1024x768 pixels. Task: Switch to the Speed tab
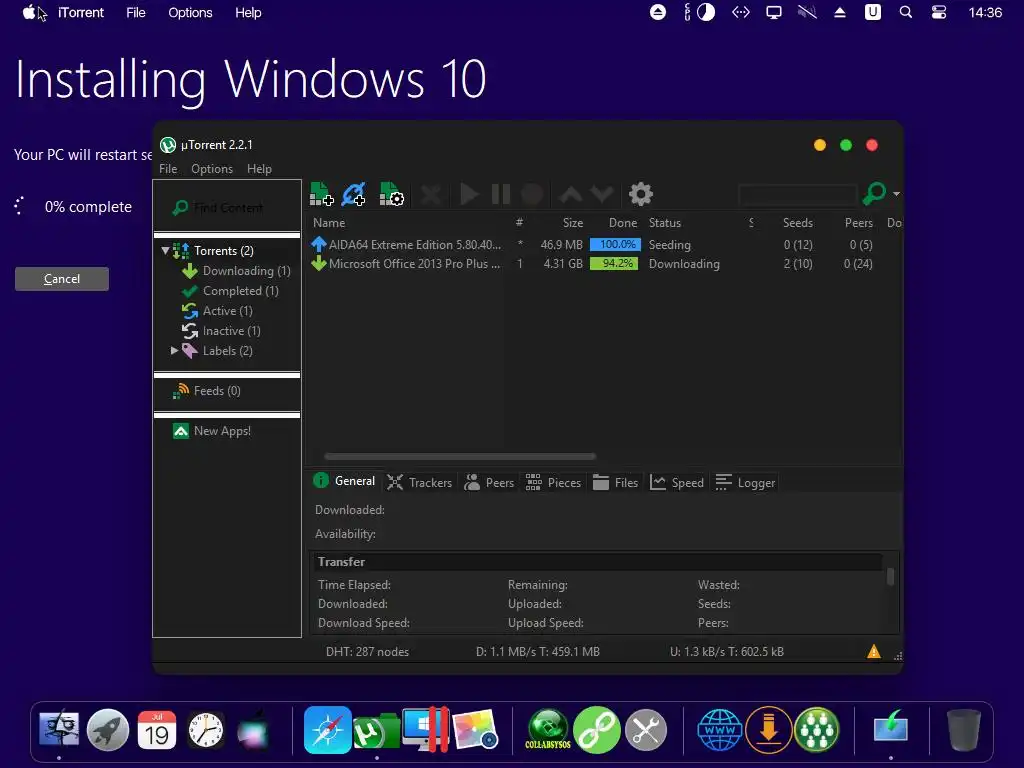click(677, 483)
